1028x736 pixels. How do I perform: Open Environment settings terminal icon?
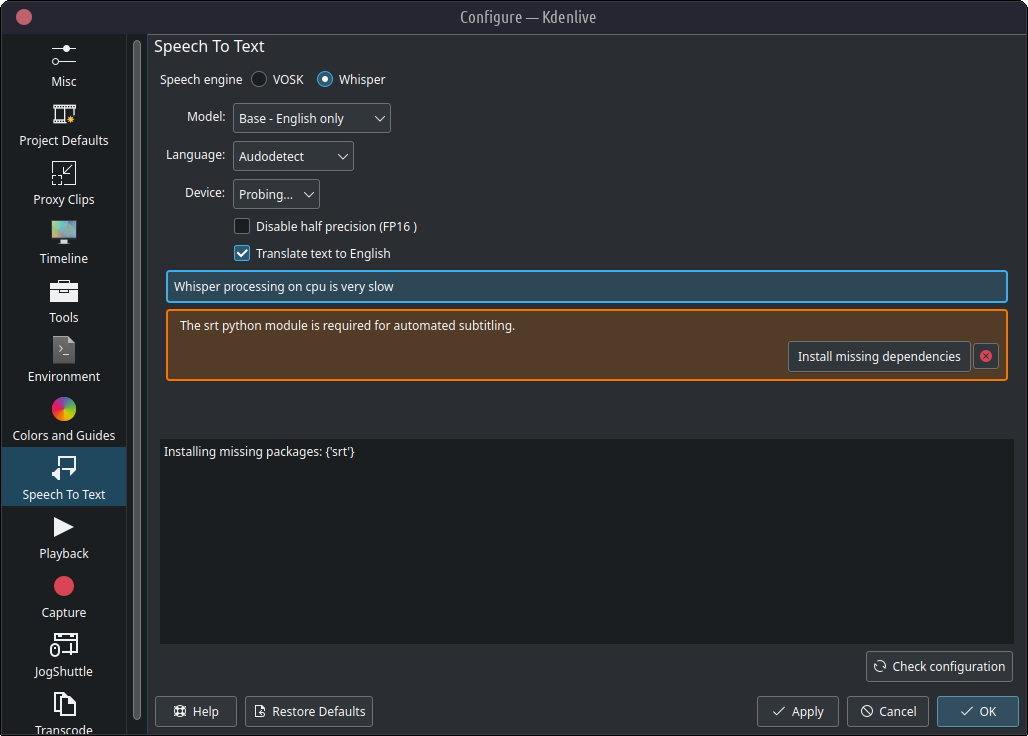64,350
